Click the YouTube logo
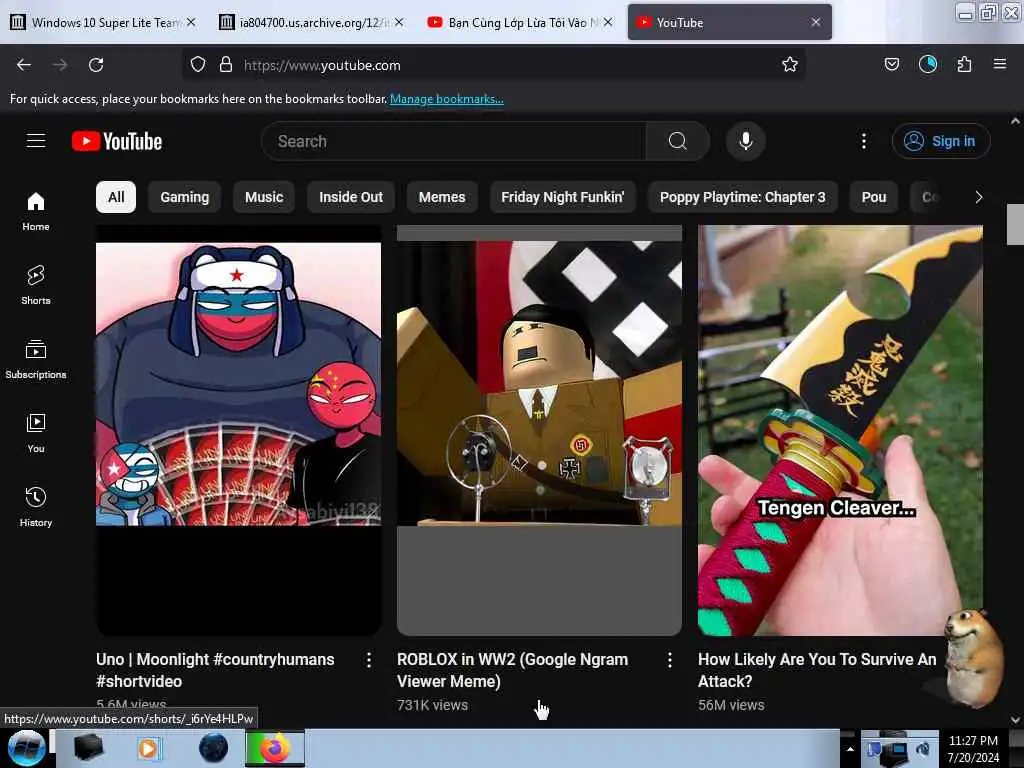Viewport: 1024px width, 768px height. [117, 141]
